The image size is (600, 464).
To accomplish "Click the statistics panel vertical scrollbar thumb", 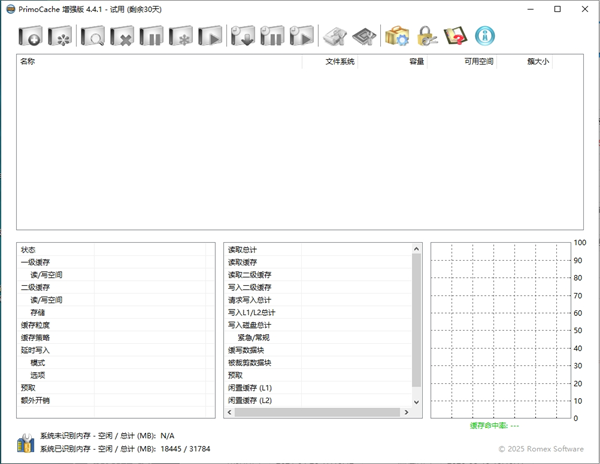I will point(416,320).
